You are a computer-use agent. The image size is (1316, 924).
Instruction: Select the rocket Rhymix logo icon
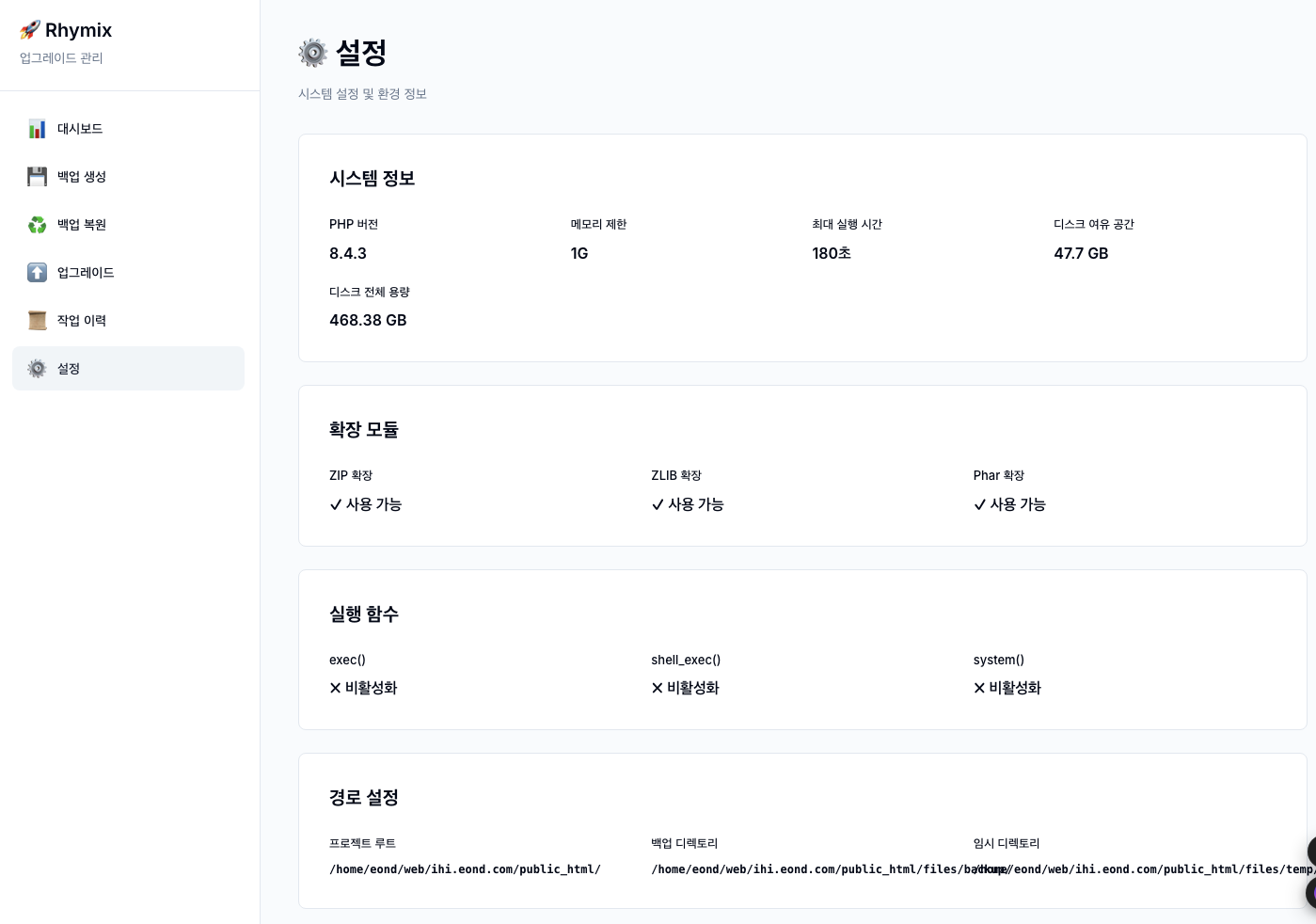coord(31,29)
